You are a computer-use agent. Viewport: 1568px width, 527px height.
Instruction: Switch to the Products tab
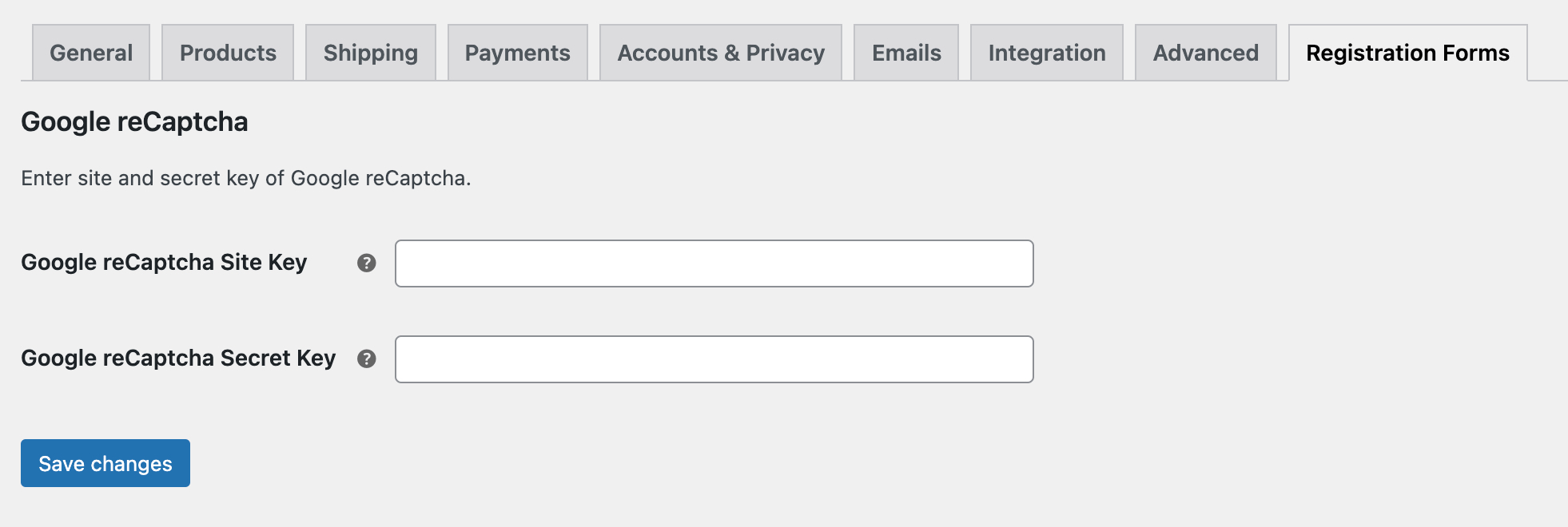point(228,52)
